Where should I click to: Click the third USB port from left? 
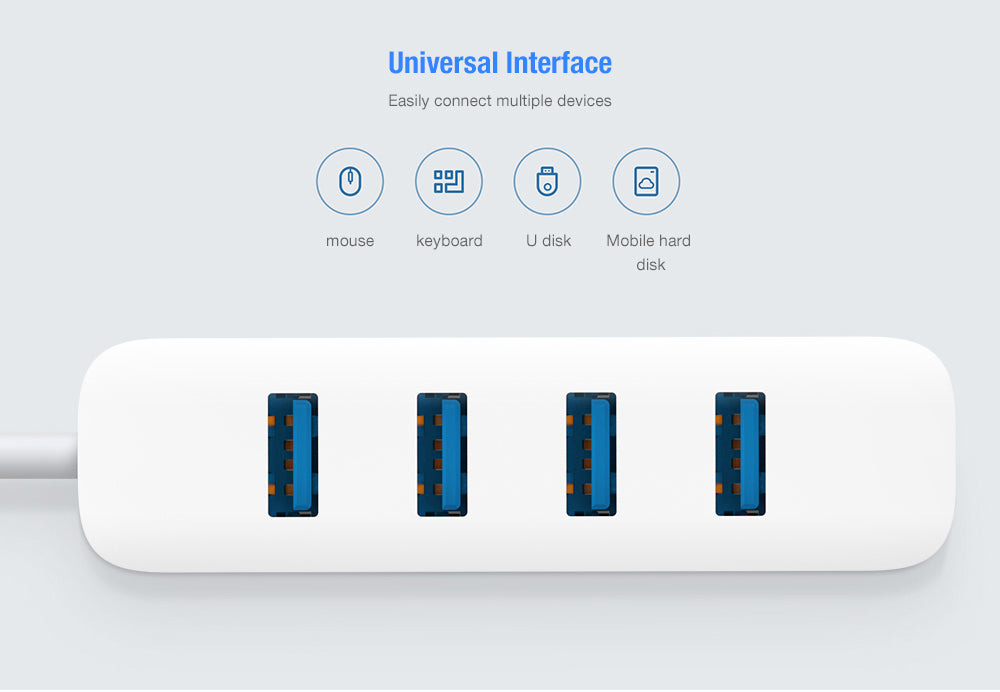tap(591, 455)
